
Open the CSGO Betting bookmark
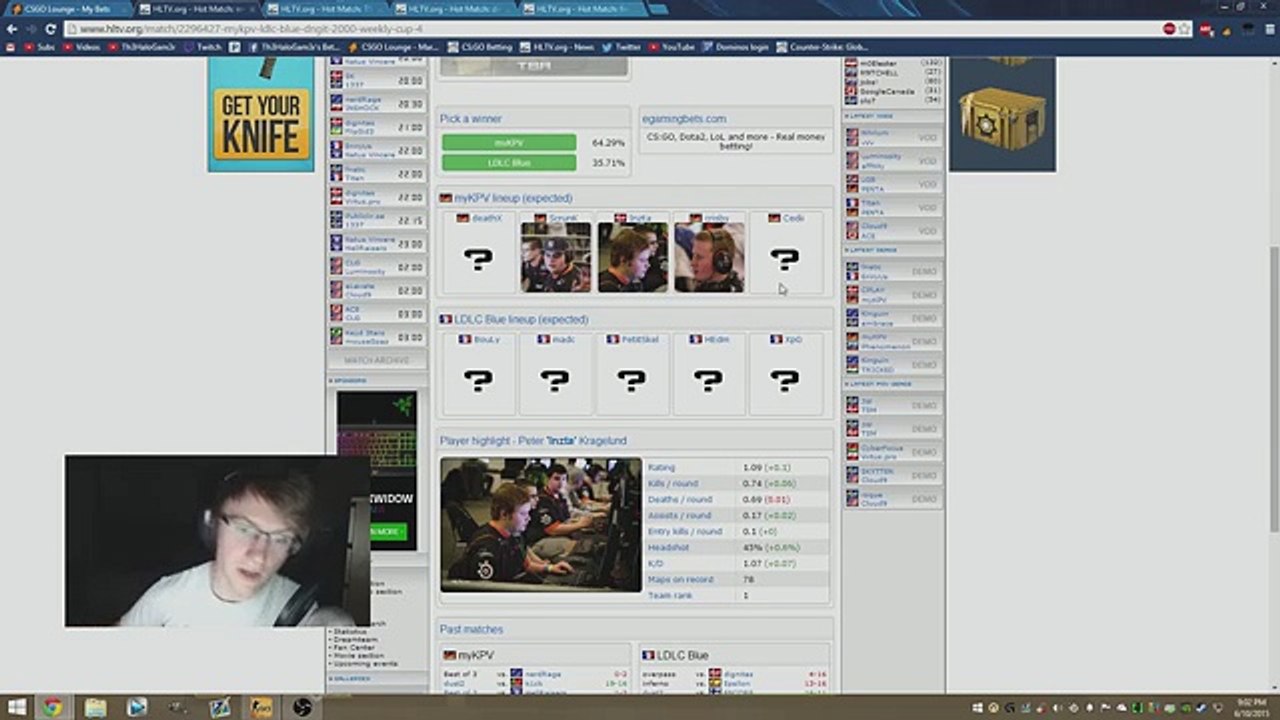[480, 47]
